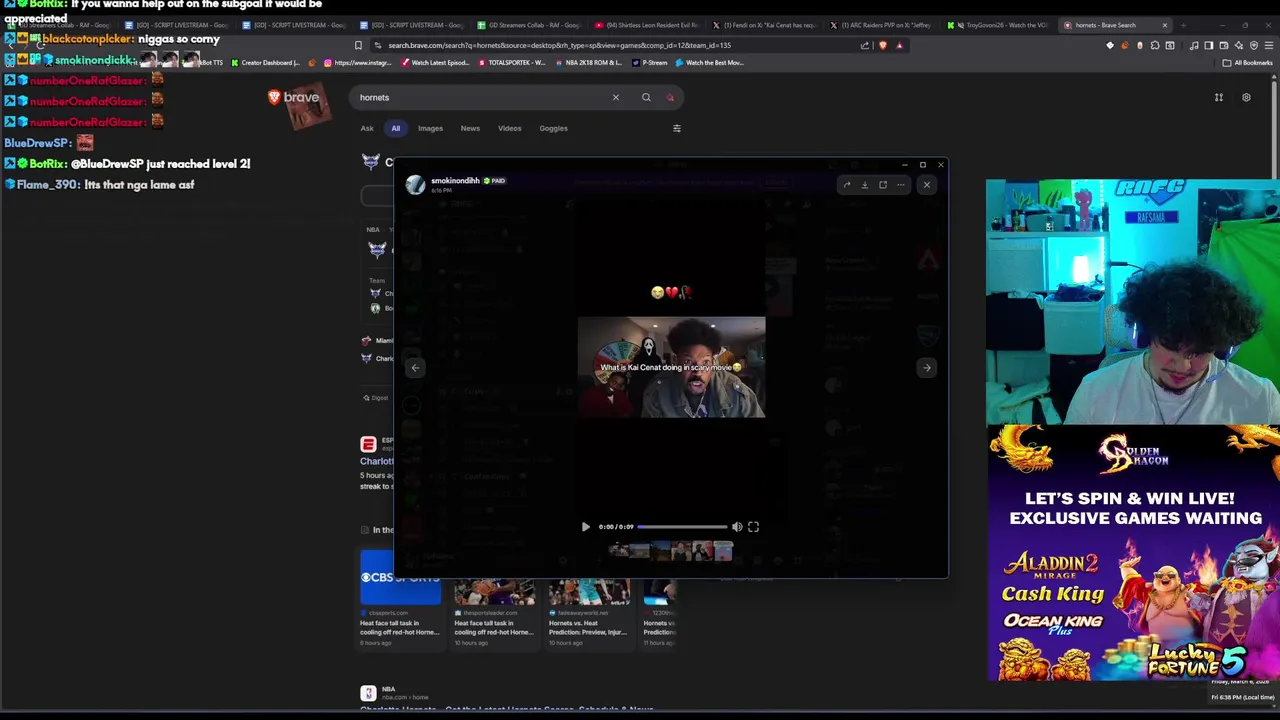Switch to Images results
This screenshot has width=1280, height=720.
tap(430, 128)
